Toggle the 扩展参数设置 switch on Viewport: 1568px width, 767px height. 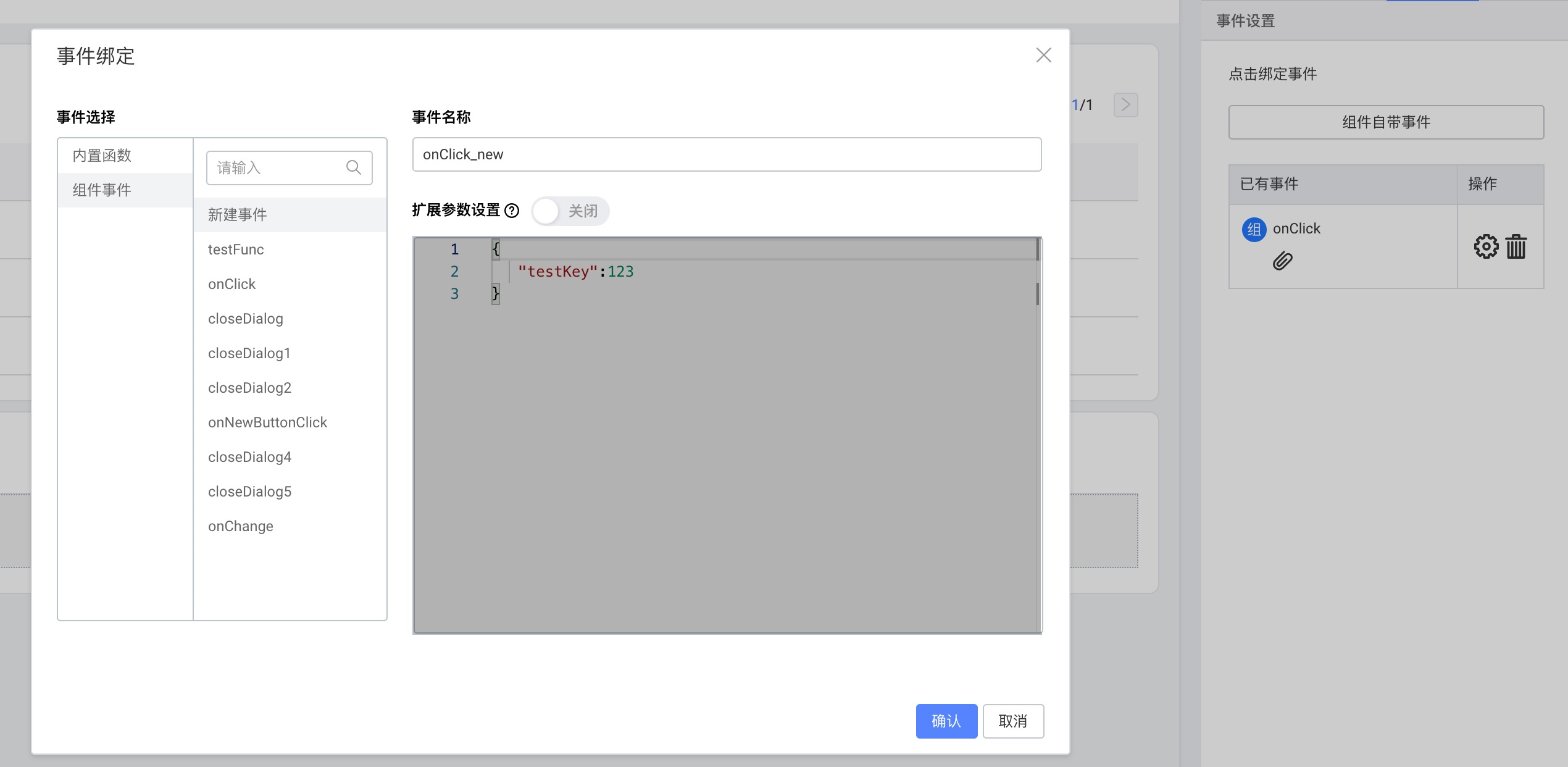569,211
